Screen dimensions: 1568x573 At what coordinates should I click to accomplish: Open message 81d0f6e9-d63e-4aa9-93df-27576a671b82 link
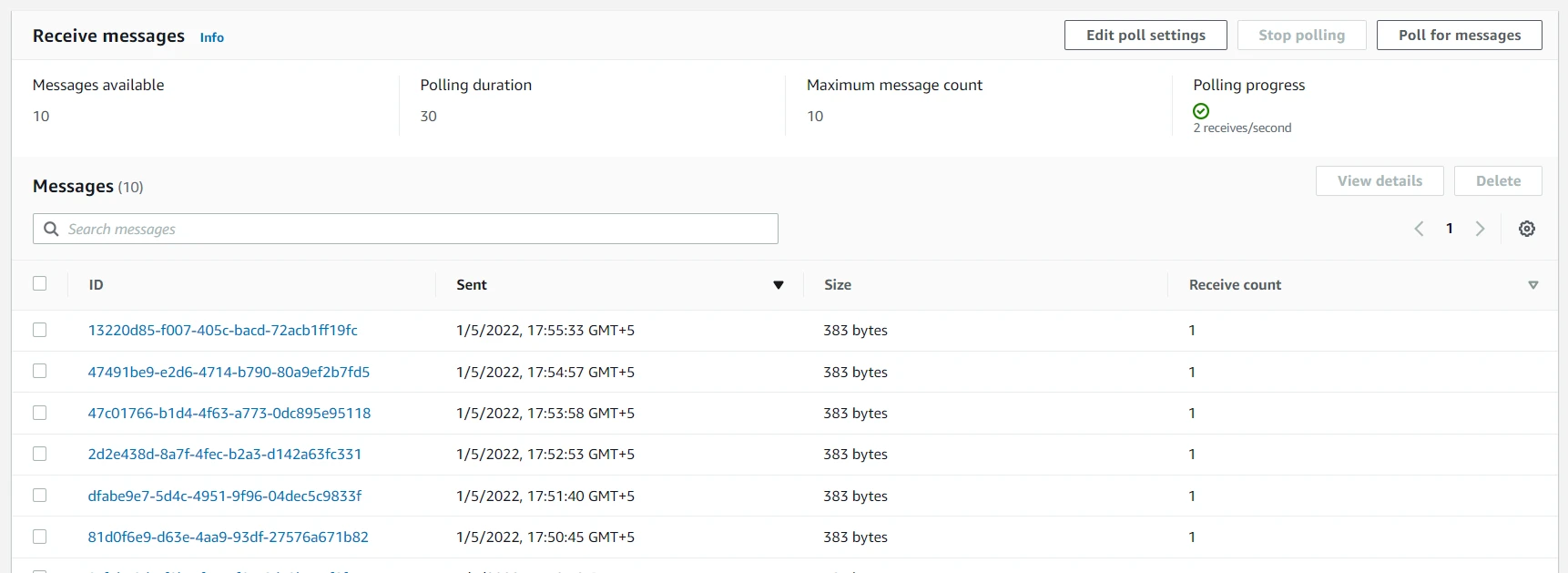(228, 537)
